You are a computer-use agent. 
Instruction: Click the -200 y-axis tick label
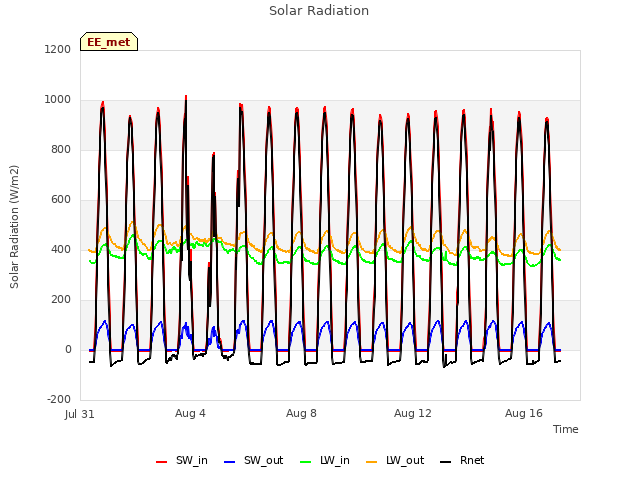[x=59, y=399]
